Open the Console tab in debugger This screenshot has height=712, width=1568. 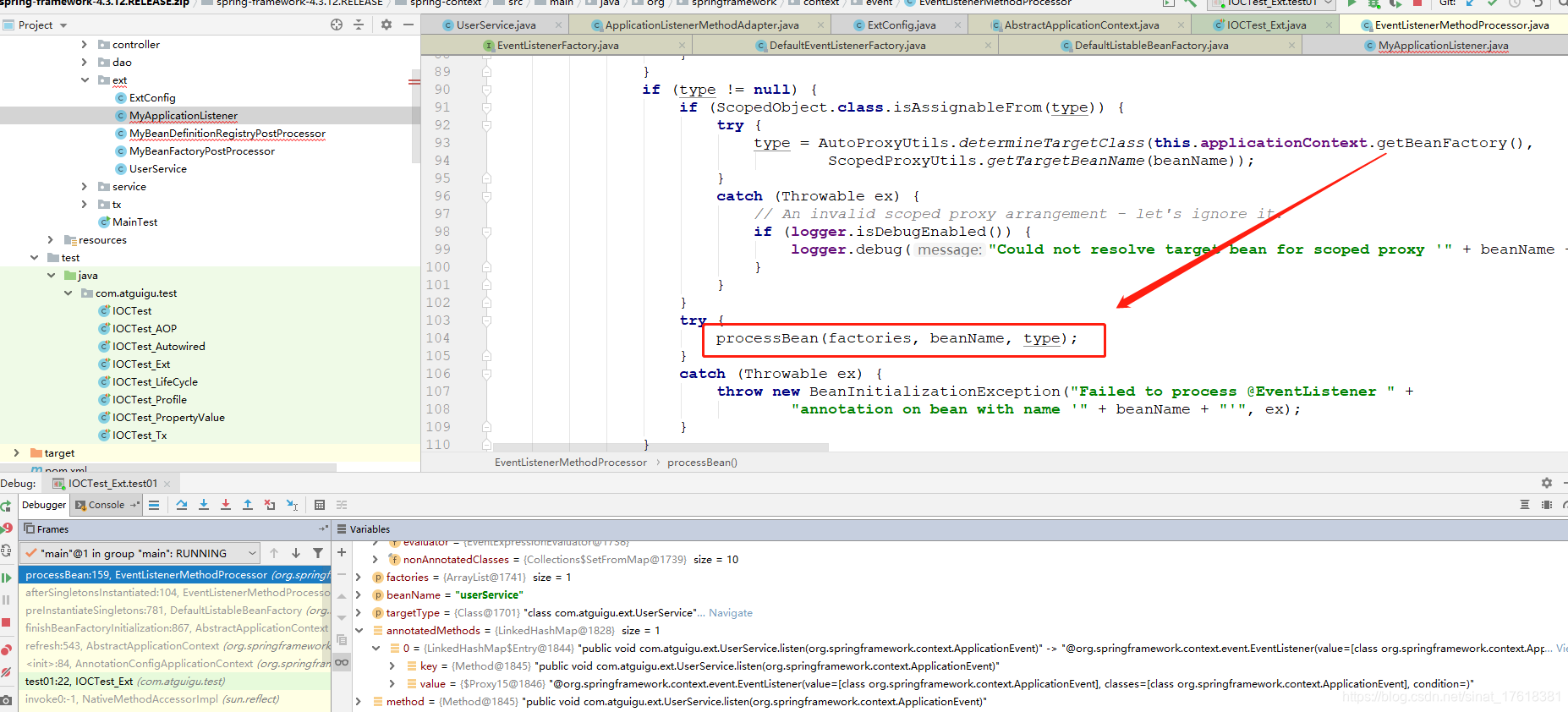(x=106, y=505)
